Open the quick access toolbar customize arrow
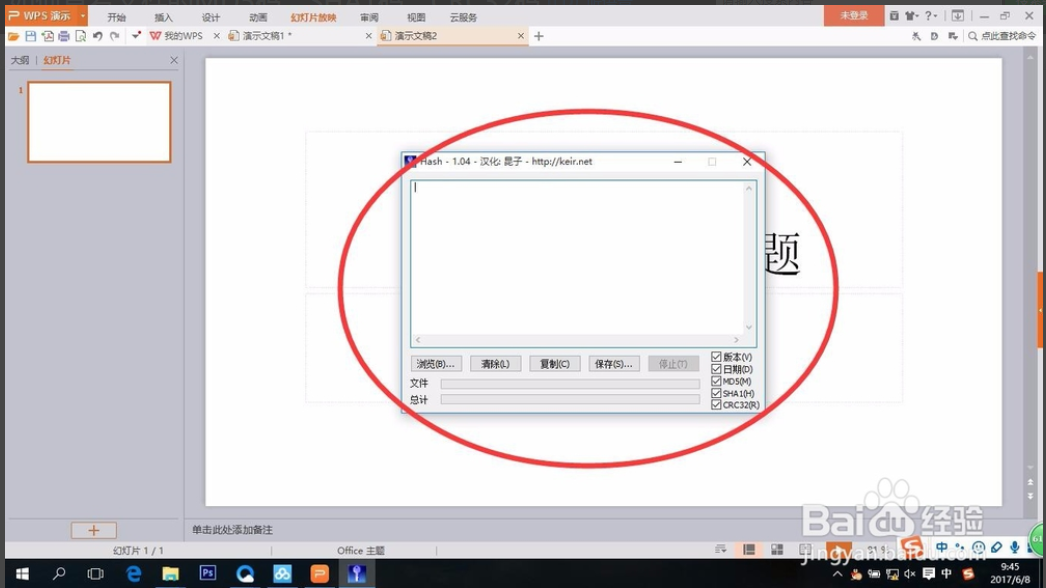Viewport: 1046px width, 588px height. coord(136,35)
